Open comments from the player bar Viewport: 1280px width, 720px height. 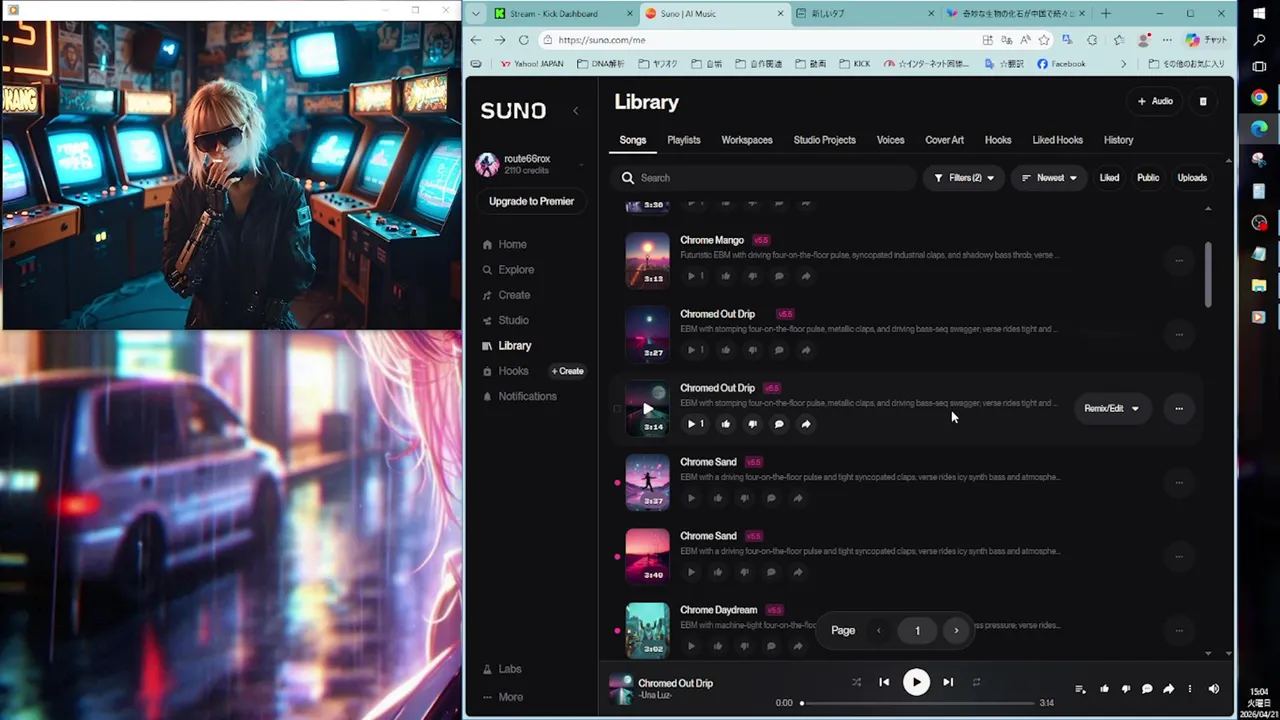pyautogui.click(x=1147, y=689)
